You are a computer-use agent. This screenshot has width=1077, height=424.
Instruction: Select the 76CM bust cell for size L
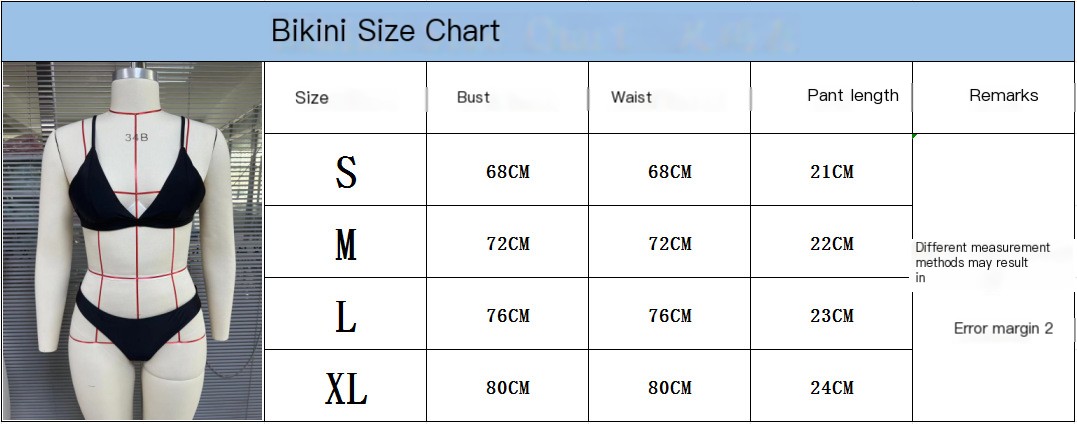click(508, 316)
